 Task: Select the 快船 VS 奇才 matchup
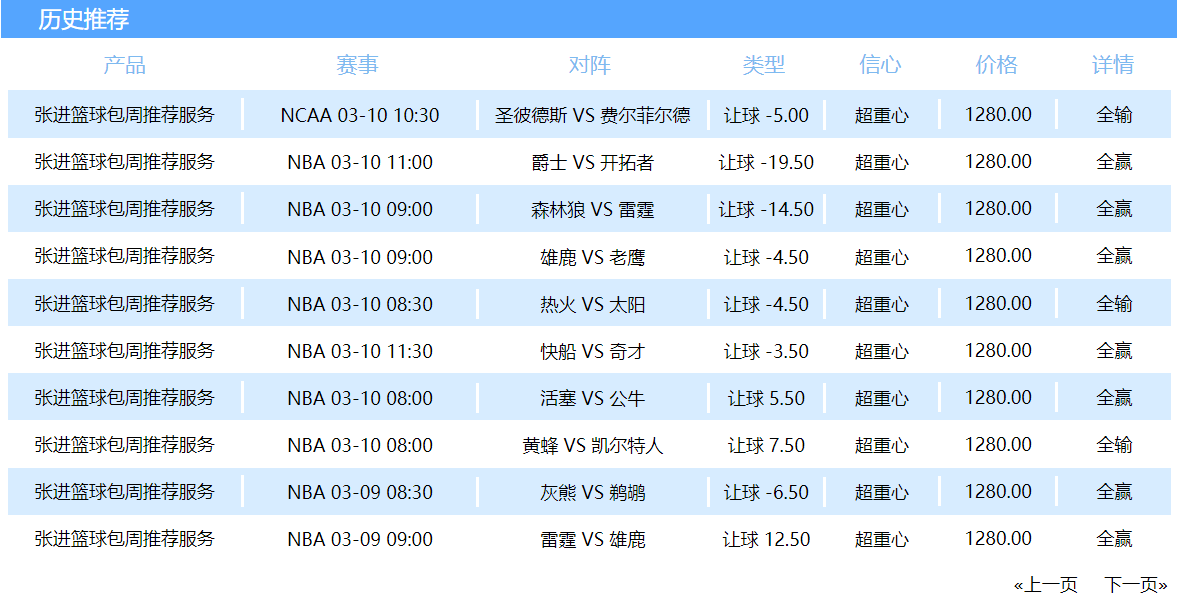[593, 351]
